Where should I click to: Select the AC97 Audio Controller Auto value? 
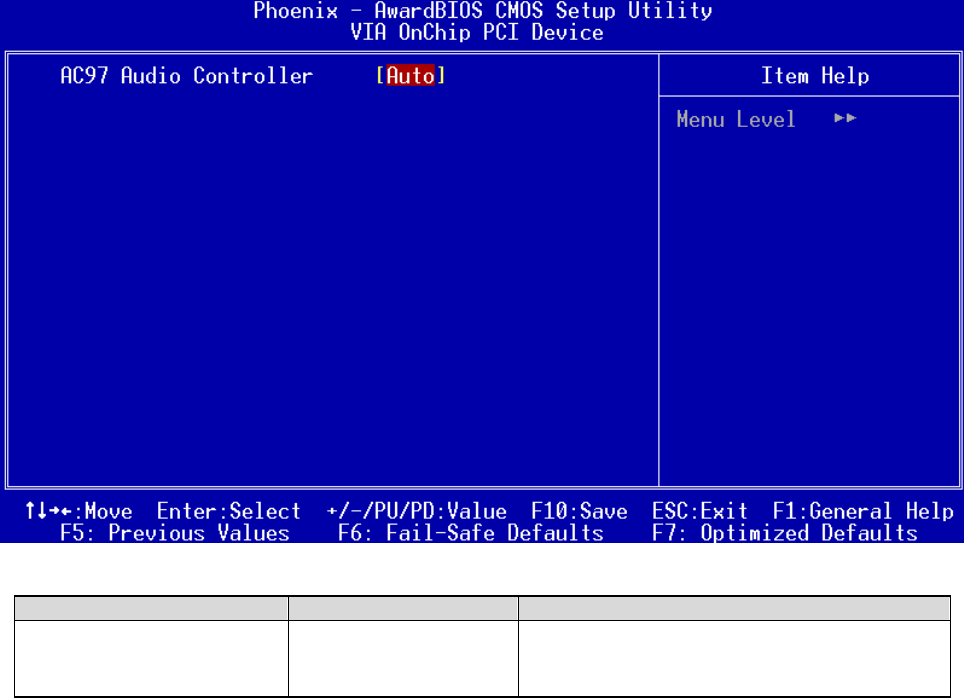(410, 76)
